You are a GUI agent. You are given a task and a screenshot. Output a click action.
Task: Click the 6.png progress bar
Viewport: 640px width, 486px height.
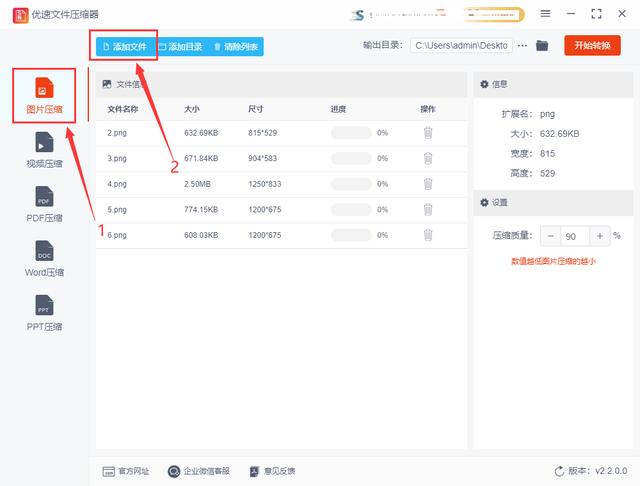click(351, 235)
